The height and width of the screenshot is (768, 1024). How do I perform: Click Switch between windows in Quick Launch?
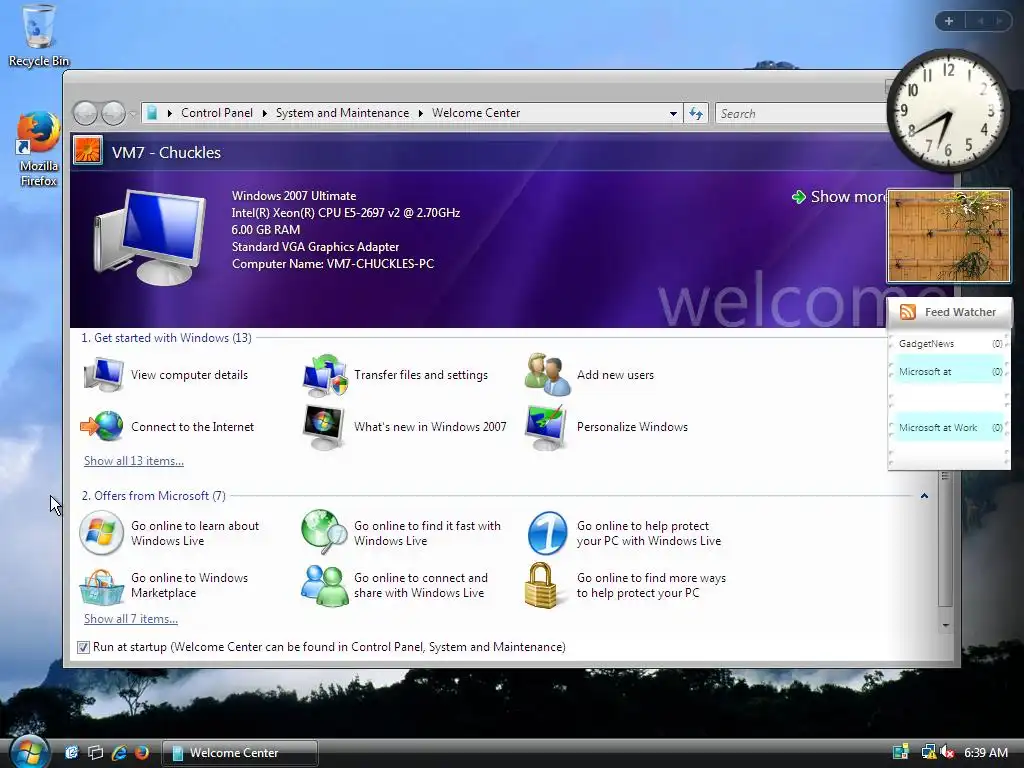(x=95, y=752)
